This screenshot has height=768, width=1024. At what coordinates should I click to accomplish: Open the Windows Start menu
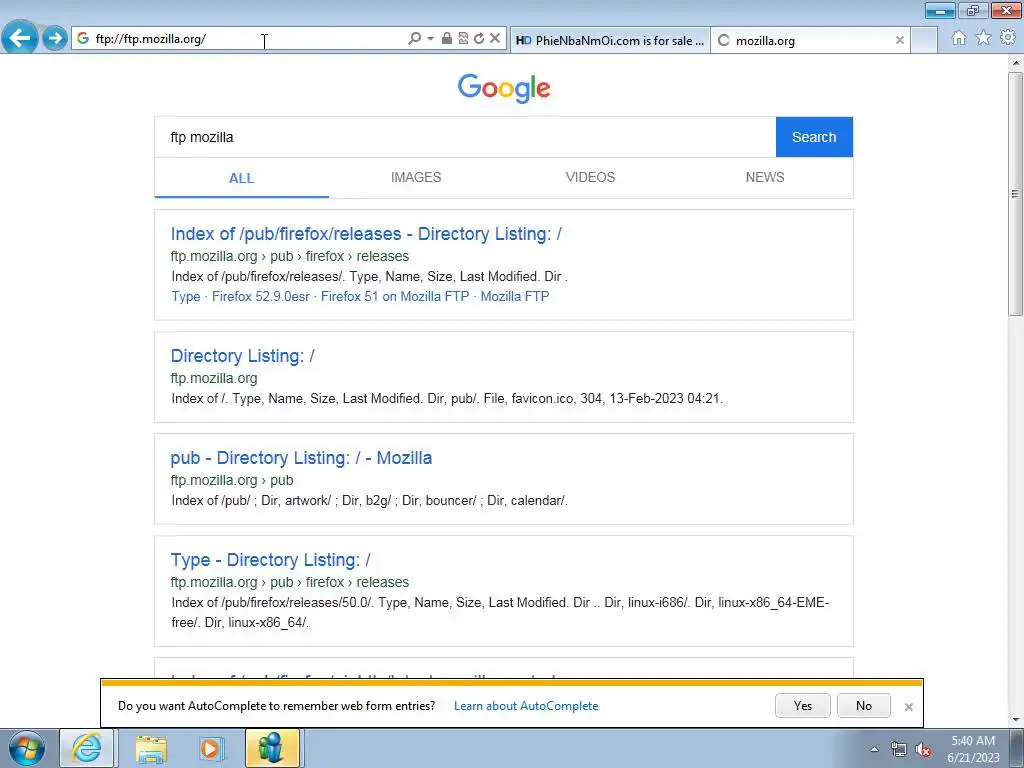click(27, 748)
